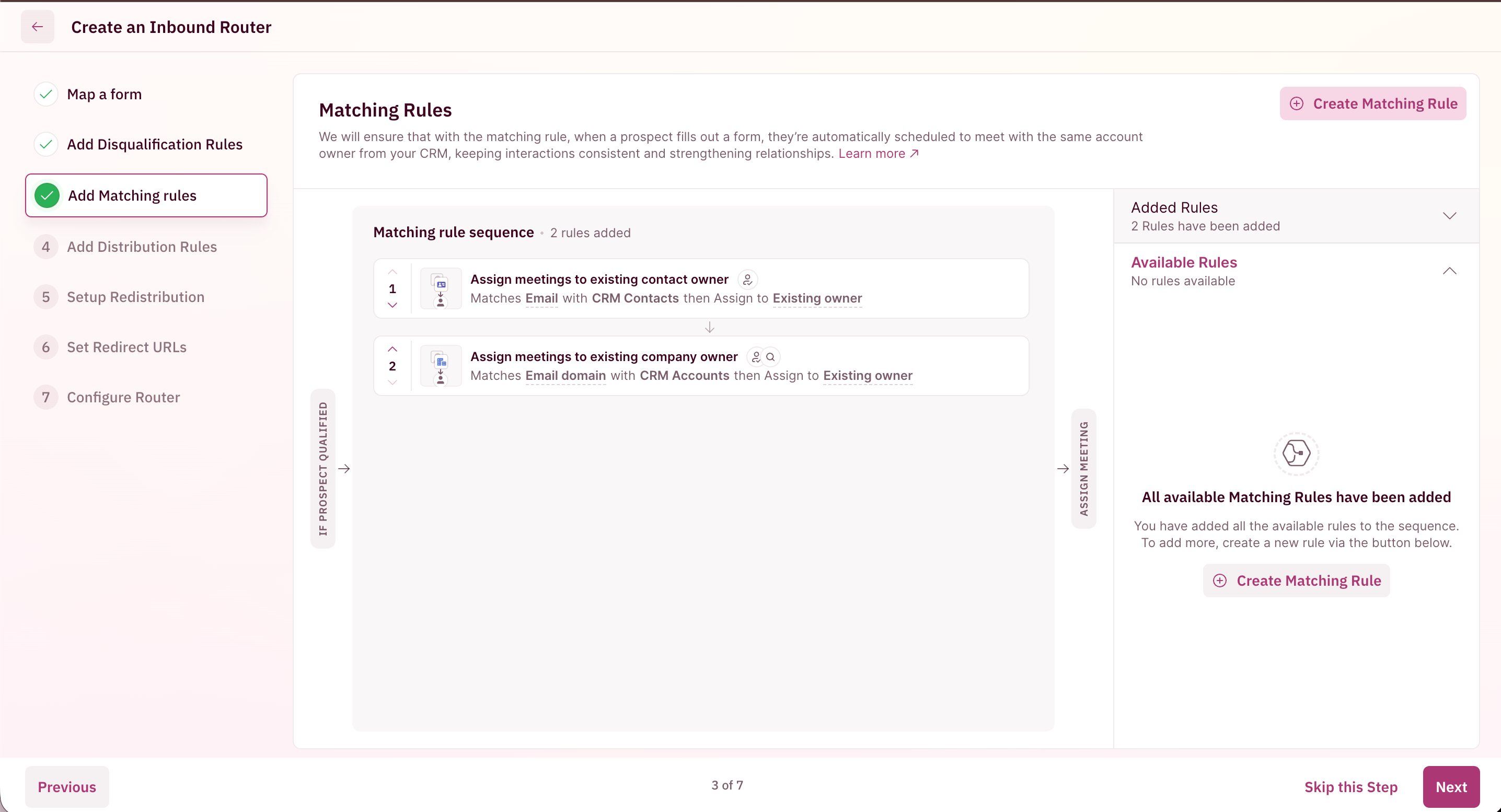1501x812 pixels.
Task: Move rule 2 down in the sequence
Action: coord(392,382)
